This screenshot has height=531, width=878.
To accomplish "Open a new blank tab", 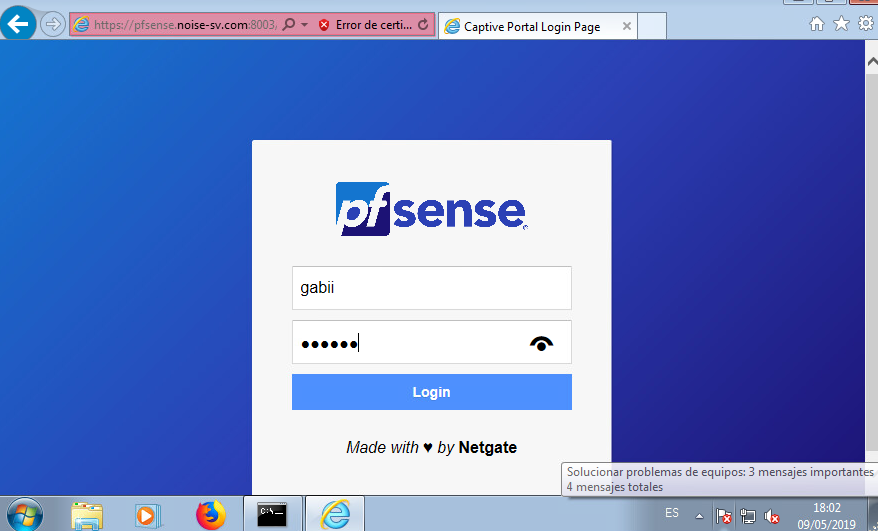I will point(652,26).
